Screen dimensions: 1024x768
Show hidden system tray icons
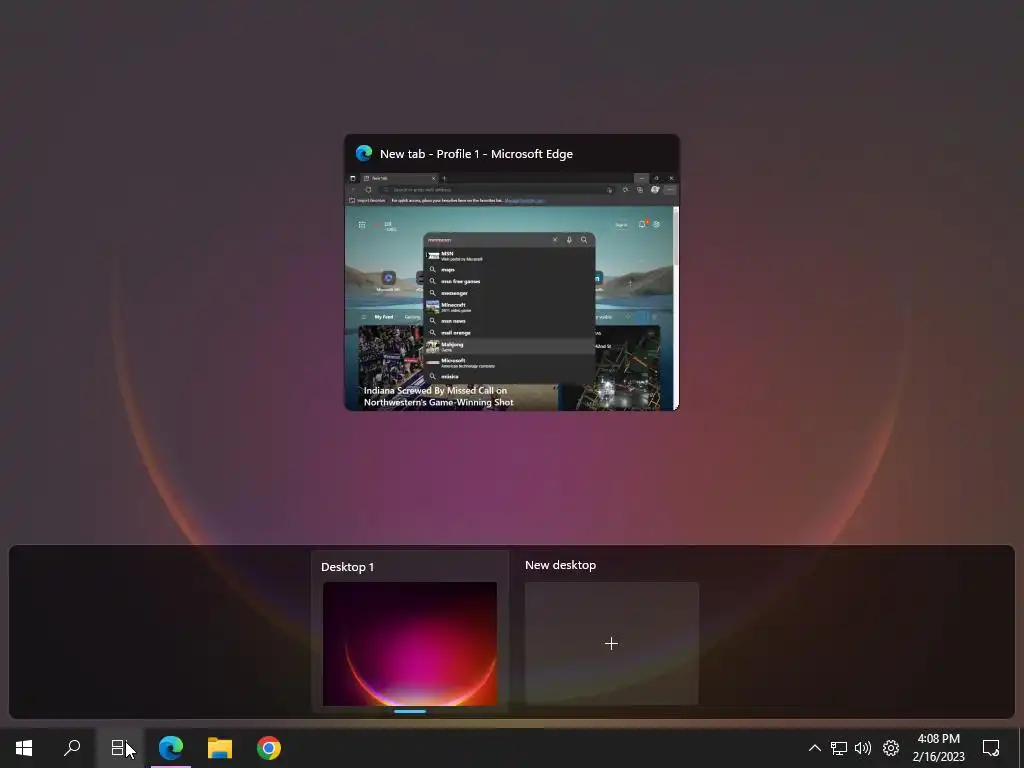tap(814, 748)
